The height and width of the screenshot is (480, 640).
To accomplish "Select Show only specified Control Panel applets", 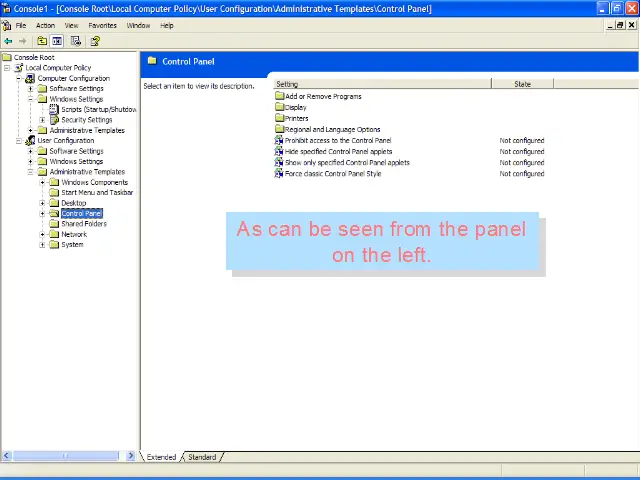I will tap(347, 162).
